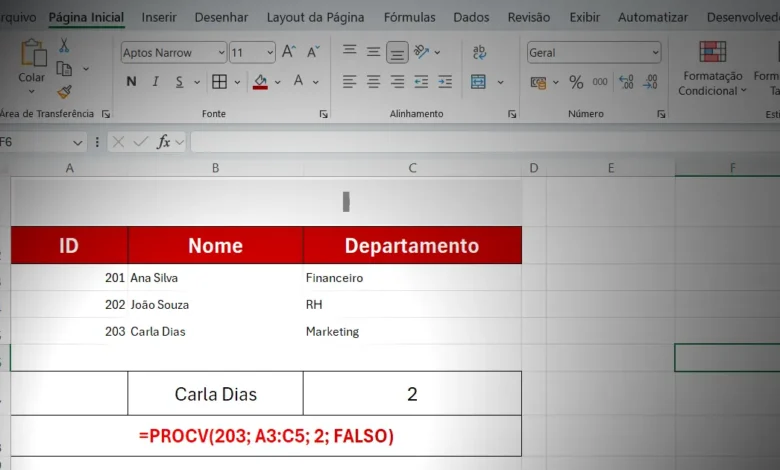Image resolution: width=780 pixels, height=470 pixels.
Task: Cut selection with scissors icon
Action: pos(64,45)
